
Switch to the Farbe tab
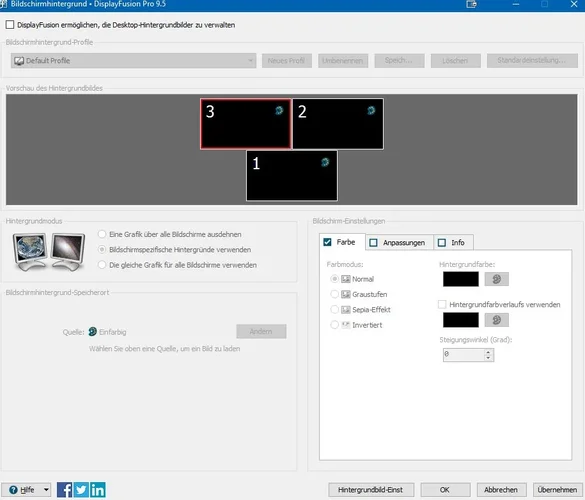[x=342, y=242]
